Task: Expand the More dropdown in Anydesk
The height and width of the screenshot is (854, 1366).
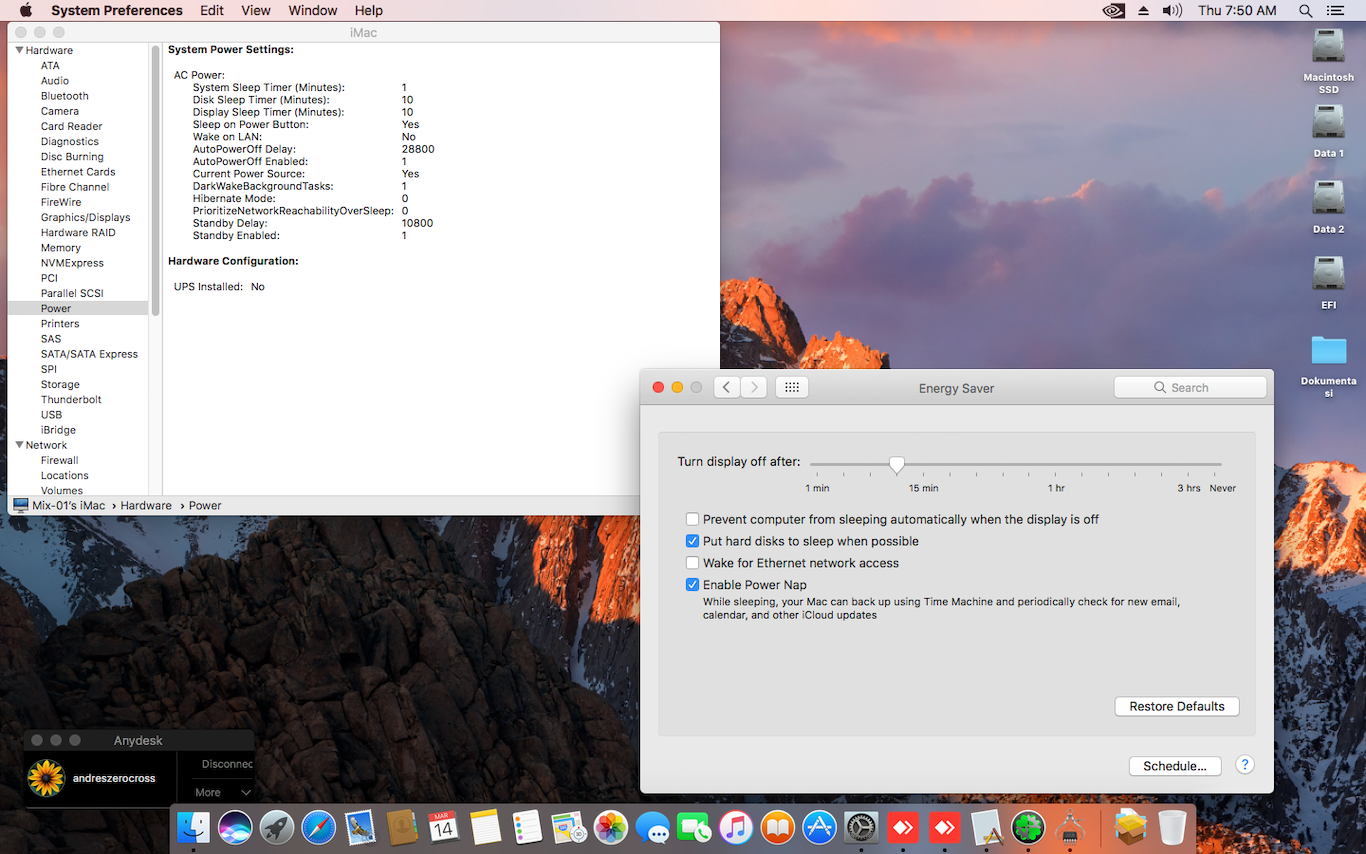Action: tap(222, 792)
